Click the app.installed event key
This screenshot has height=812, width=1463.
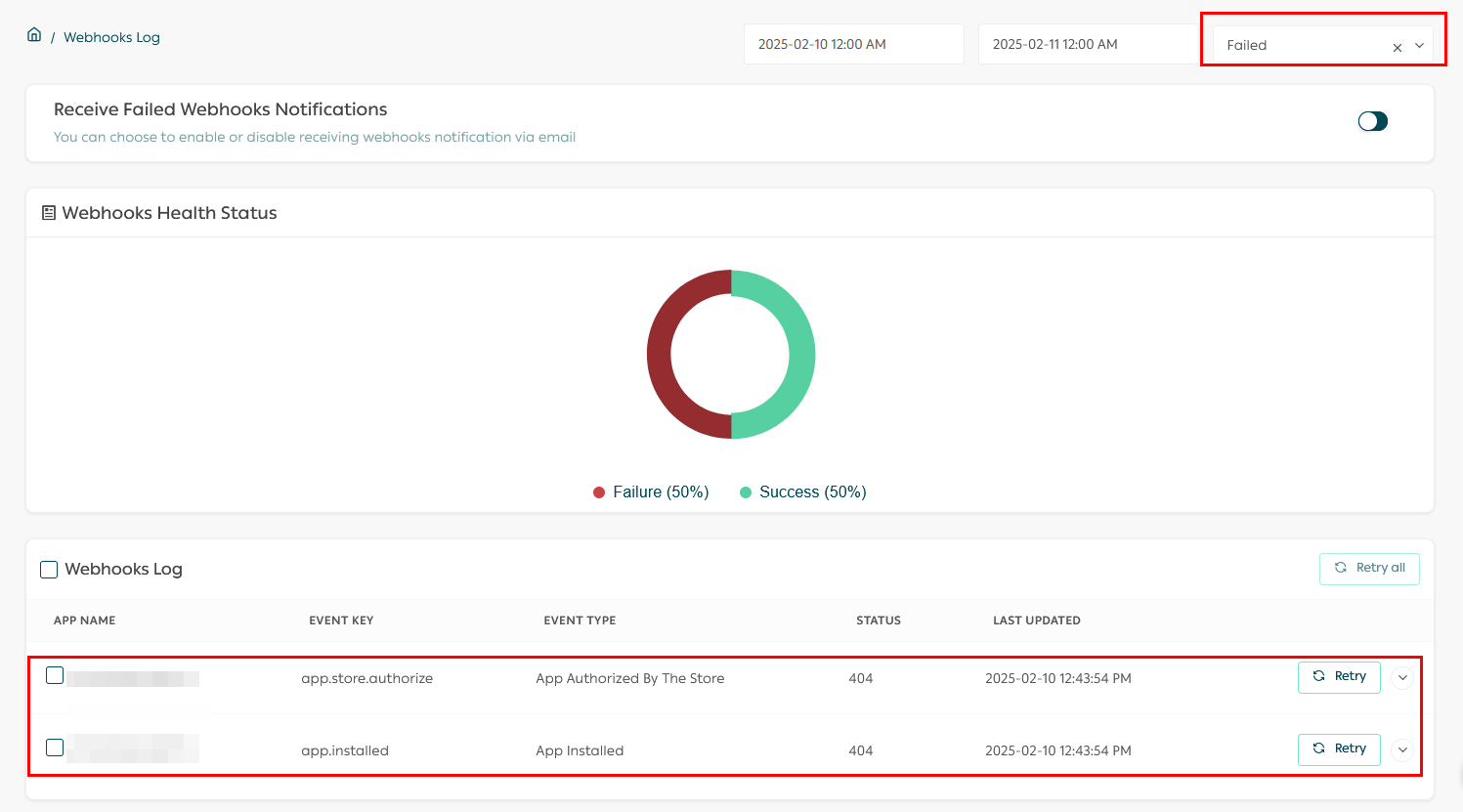coord(345,751)
